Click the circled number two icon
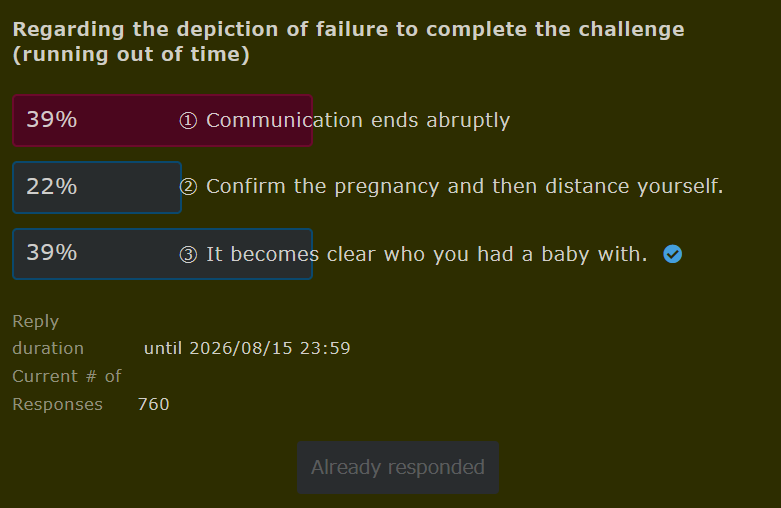This screenshot has height=508, width=781. [188, 187]
